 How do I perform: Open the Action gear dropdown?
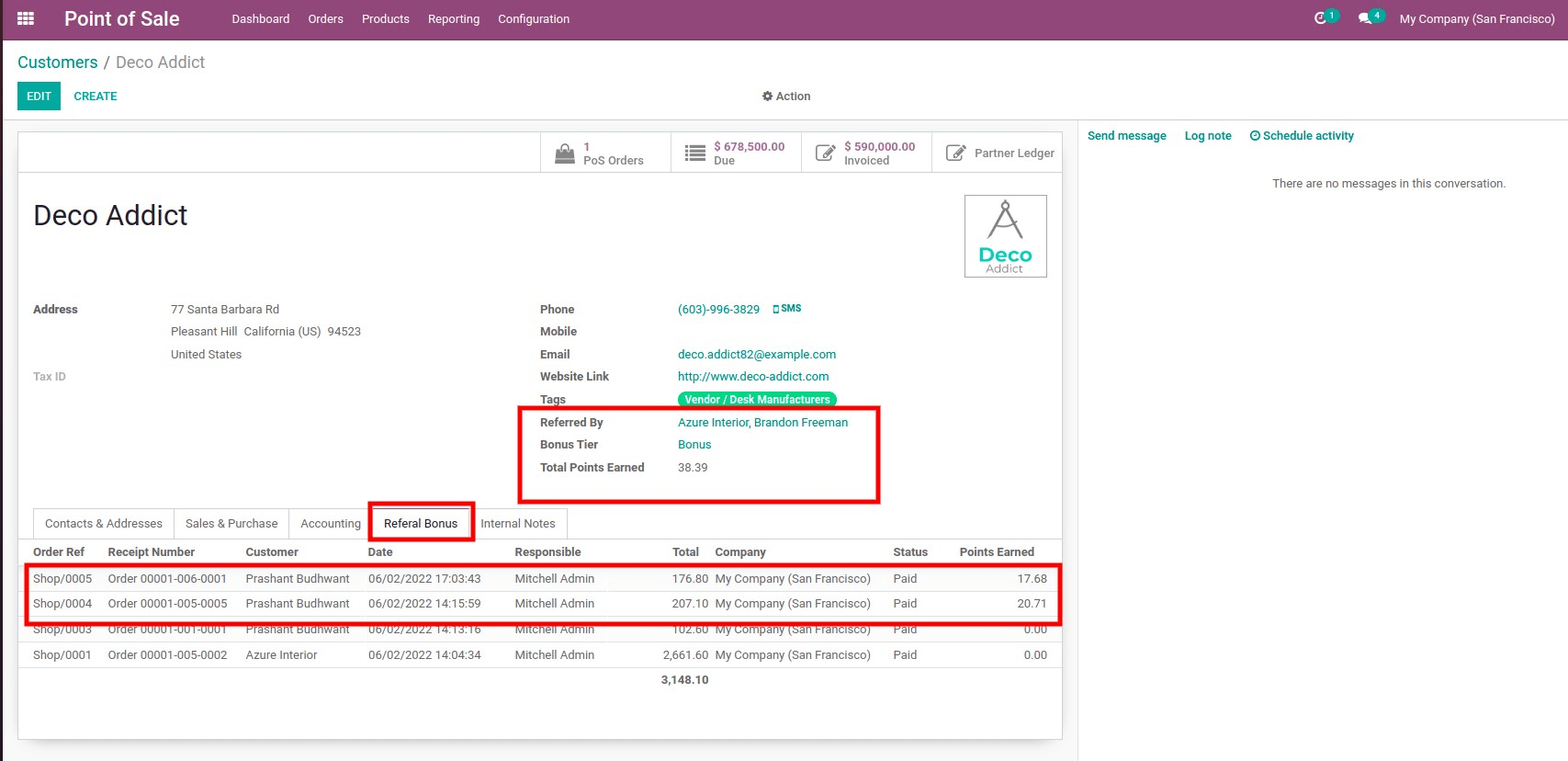click(786, 97)
